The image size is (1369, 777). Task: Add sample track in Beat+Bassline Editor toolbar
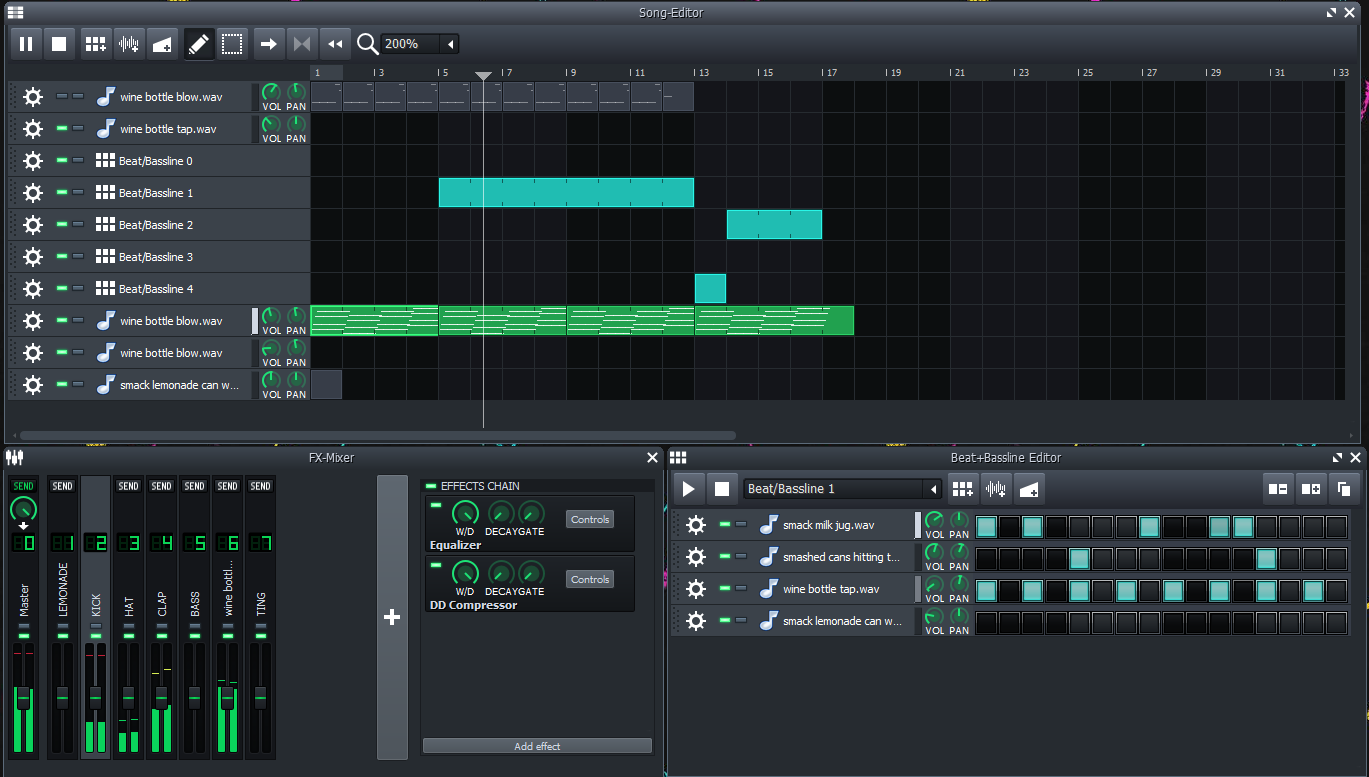(x=996, y=489)
